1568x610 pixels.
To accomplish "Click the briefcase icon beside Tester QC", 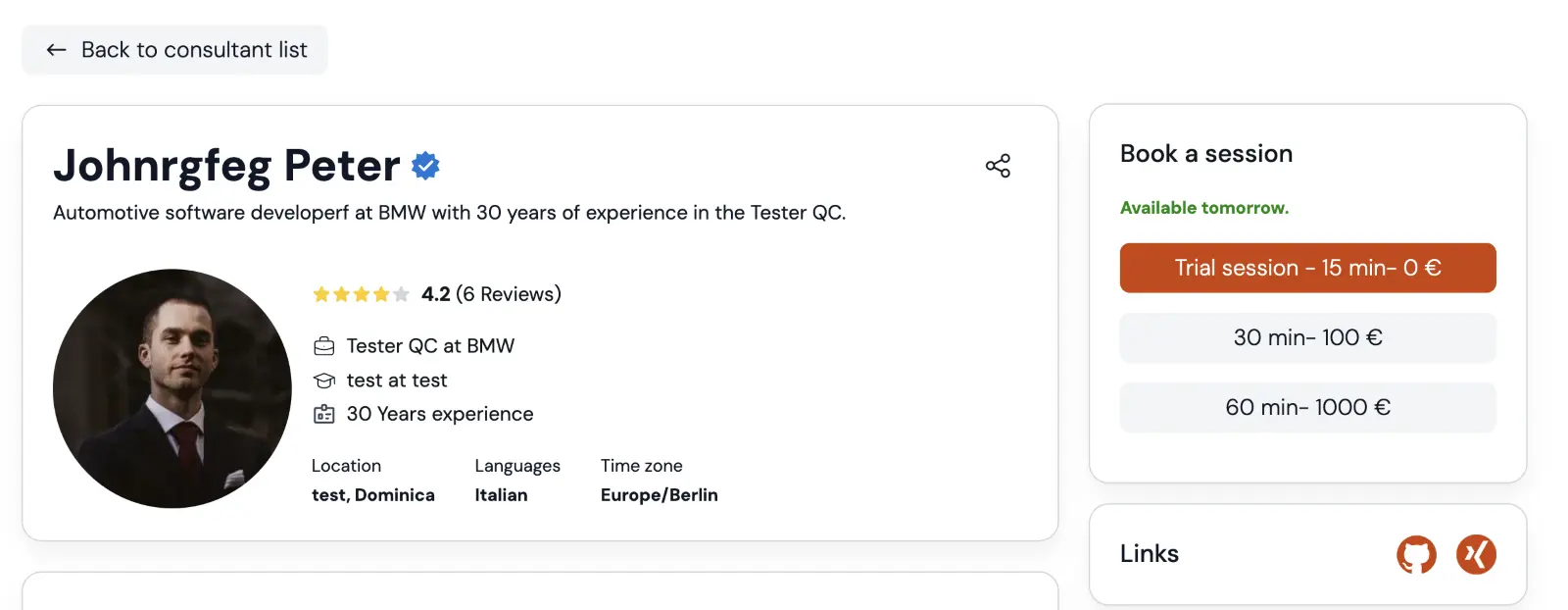I will [x=324, y=346].
